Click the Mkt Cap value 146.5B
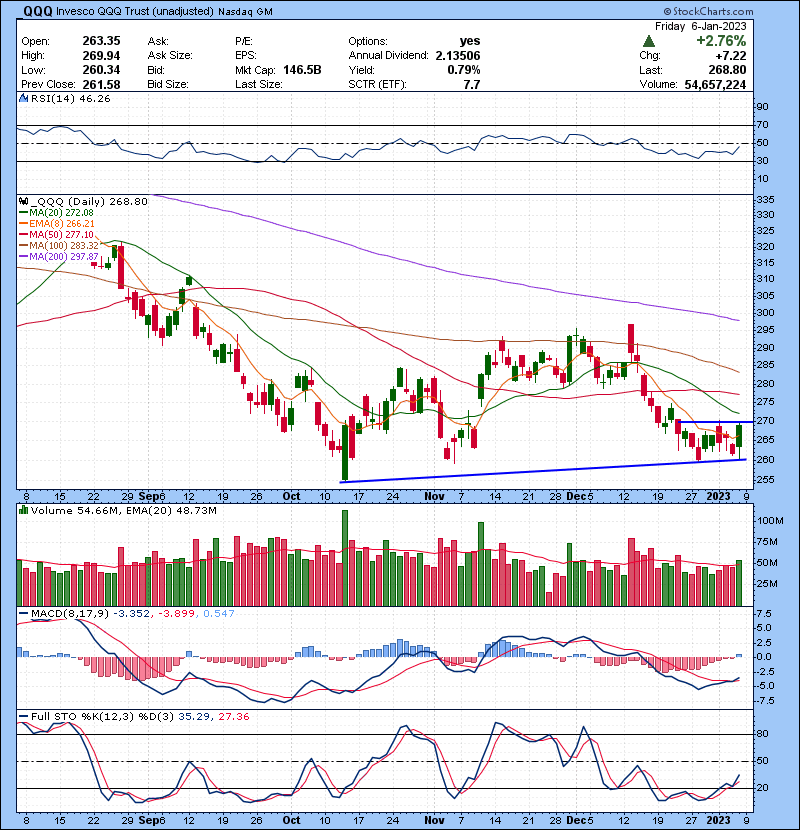This screenshot has height=830, width=800. point(302,70)
